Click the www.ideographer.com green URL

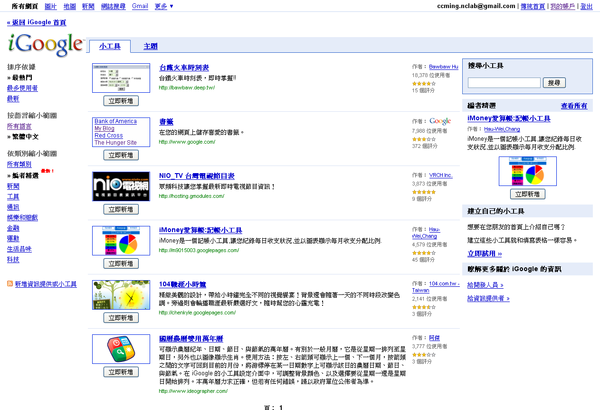click(x=193, y=391)
